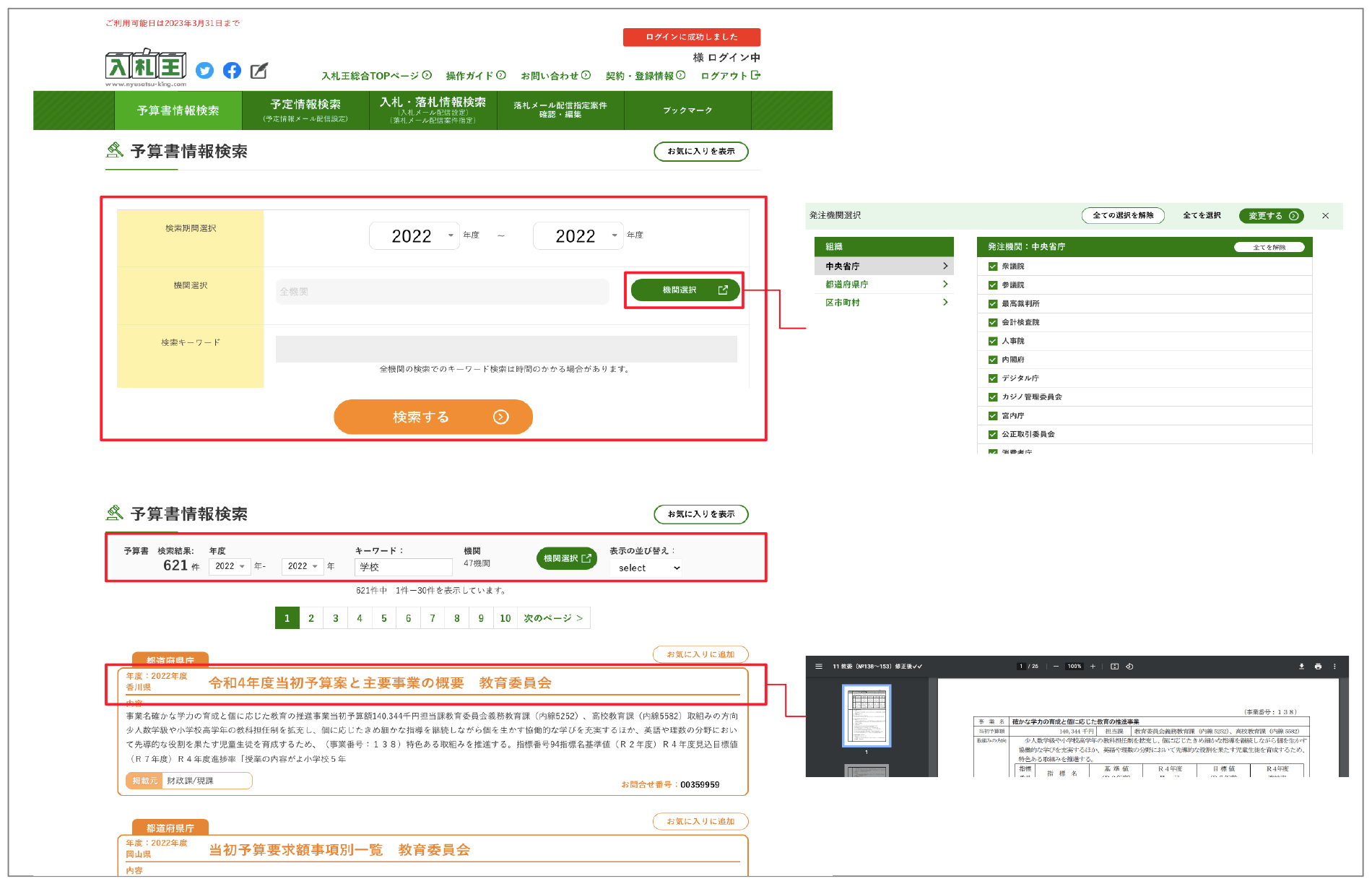Toggle the 内閣府 checkbox off

pos(993,359)
